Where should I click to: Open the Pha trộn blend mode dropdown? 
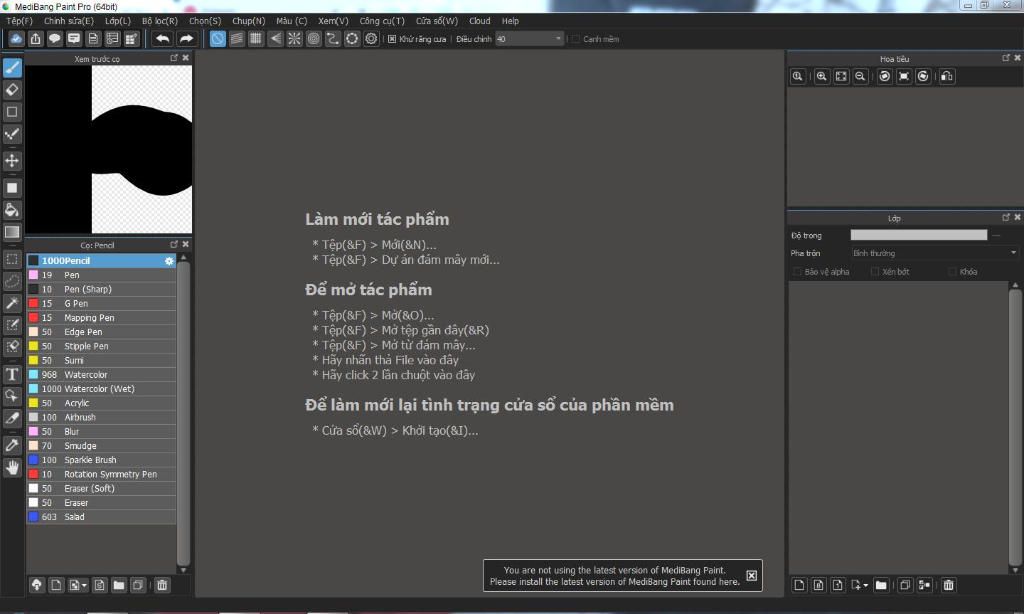click(934, 253)
